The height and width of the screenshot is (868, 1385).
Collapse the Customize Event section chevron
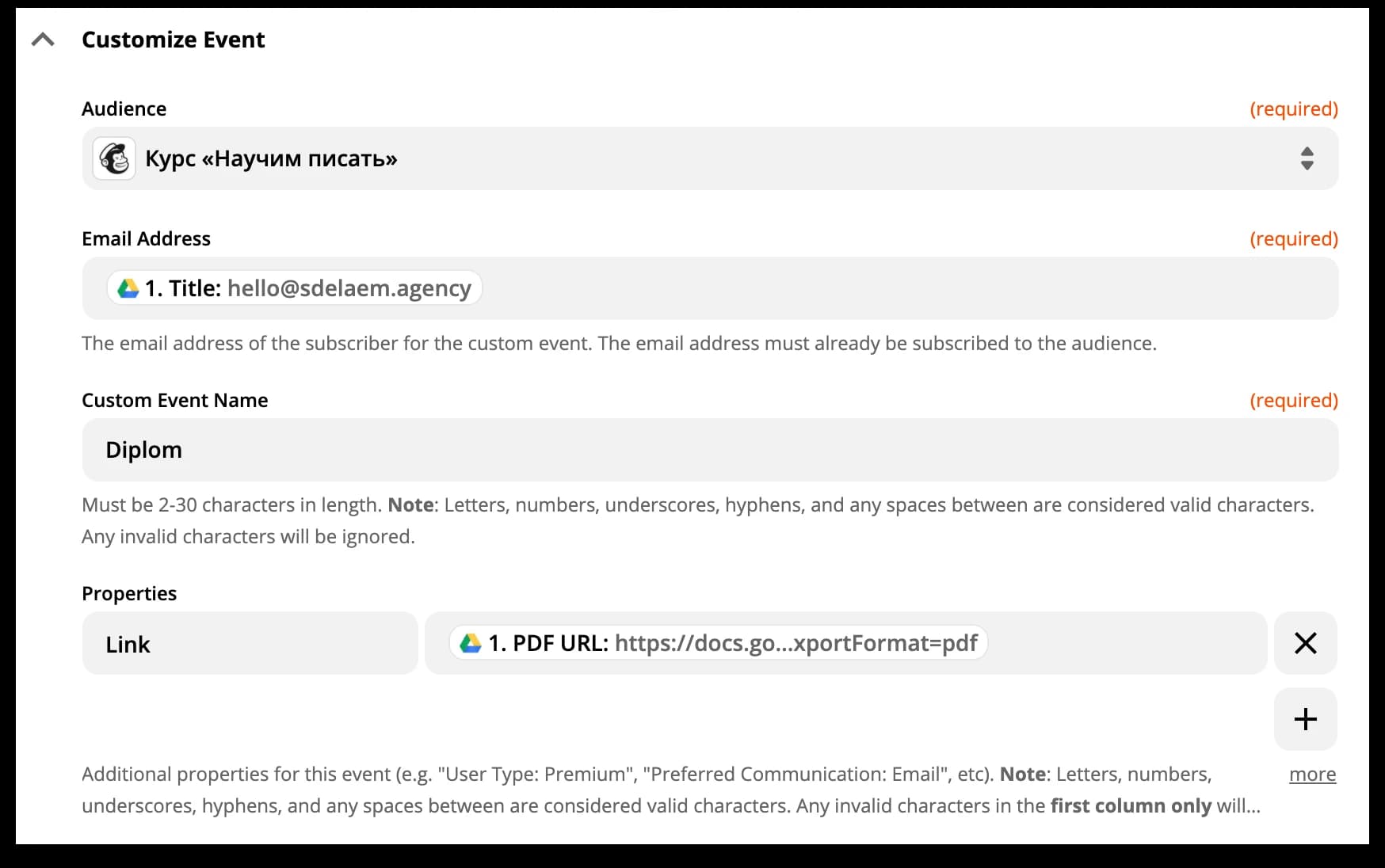tap(43, 40)
